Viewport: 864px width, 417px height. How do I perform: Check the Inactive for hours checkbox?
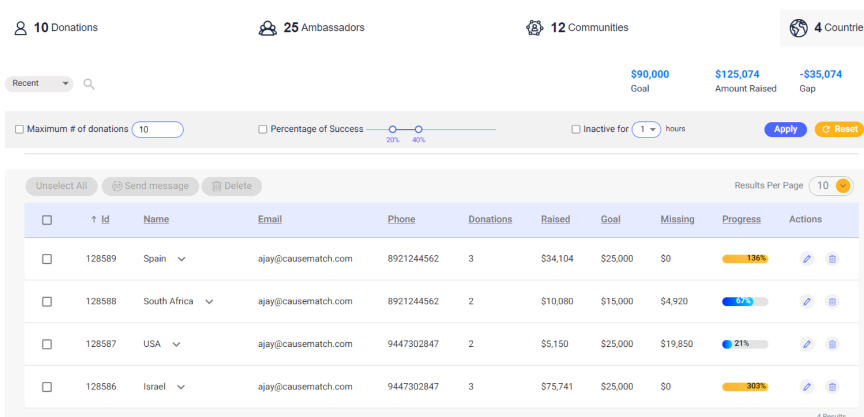[576, 129]
